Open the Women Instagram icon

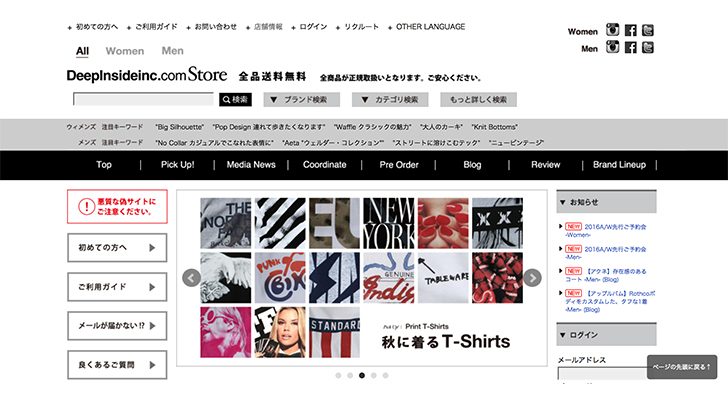click(612, 30)
